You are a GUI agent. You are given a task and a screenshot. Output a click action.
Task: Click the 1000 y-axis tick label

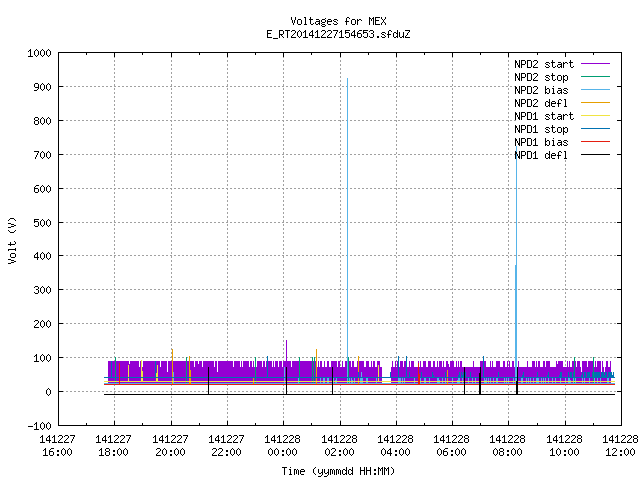click(39, 53)
